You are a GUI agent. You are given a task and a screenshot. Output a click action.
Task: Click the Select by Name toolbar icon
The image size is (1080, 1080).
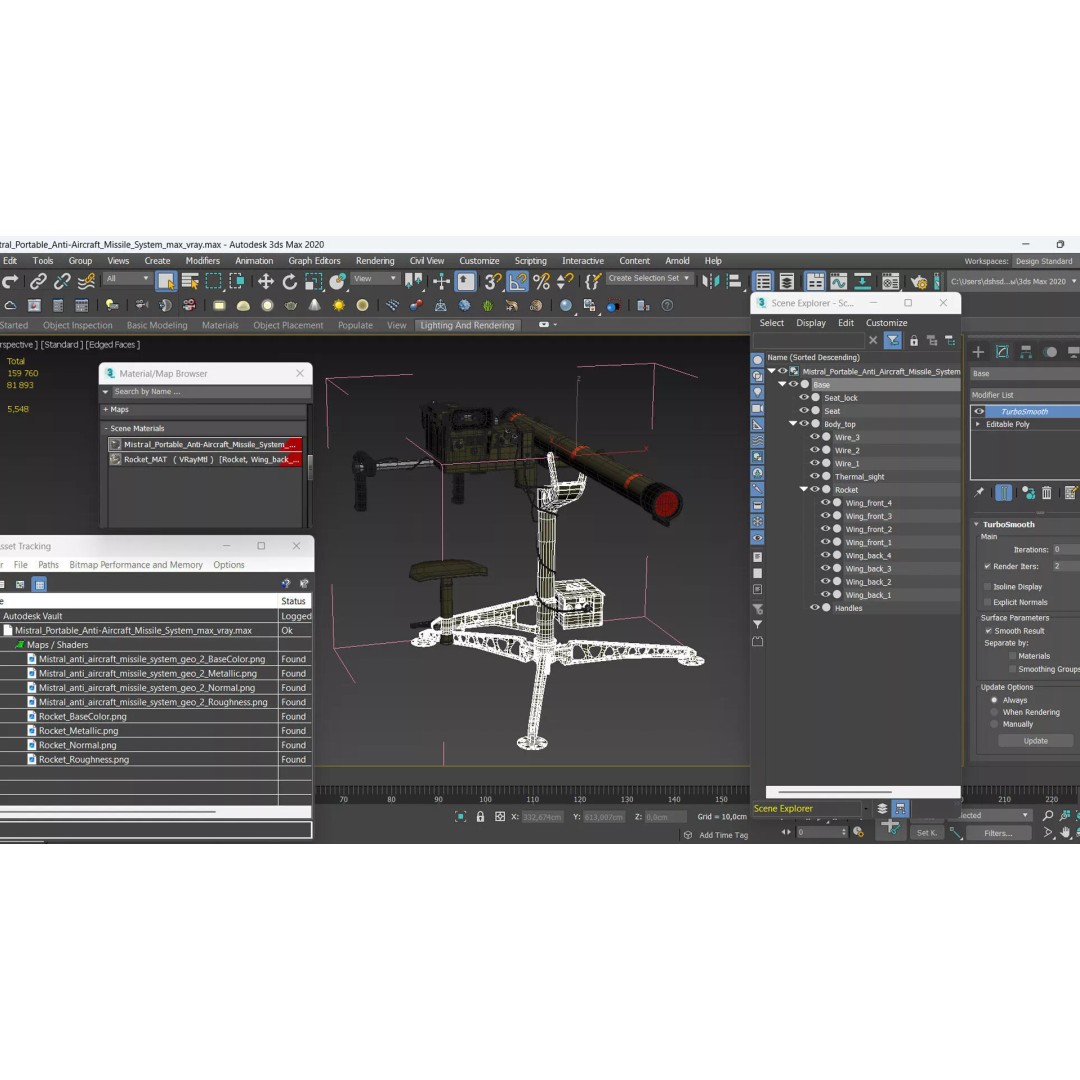click(190, 281)
